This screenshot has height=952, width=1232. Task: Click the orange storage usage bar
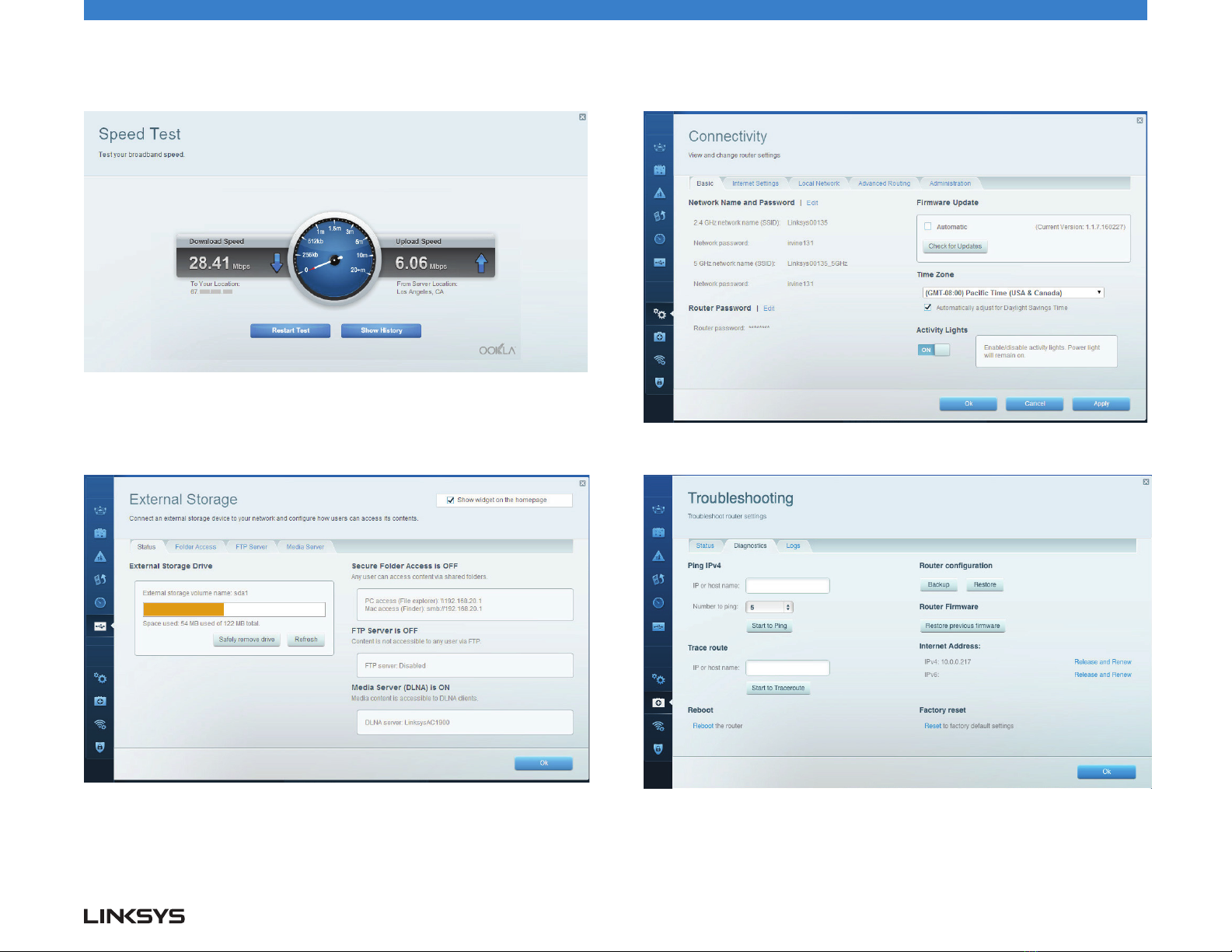(x=183, y=609)
